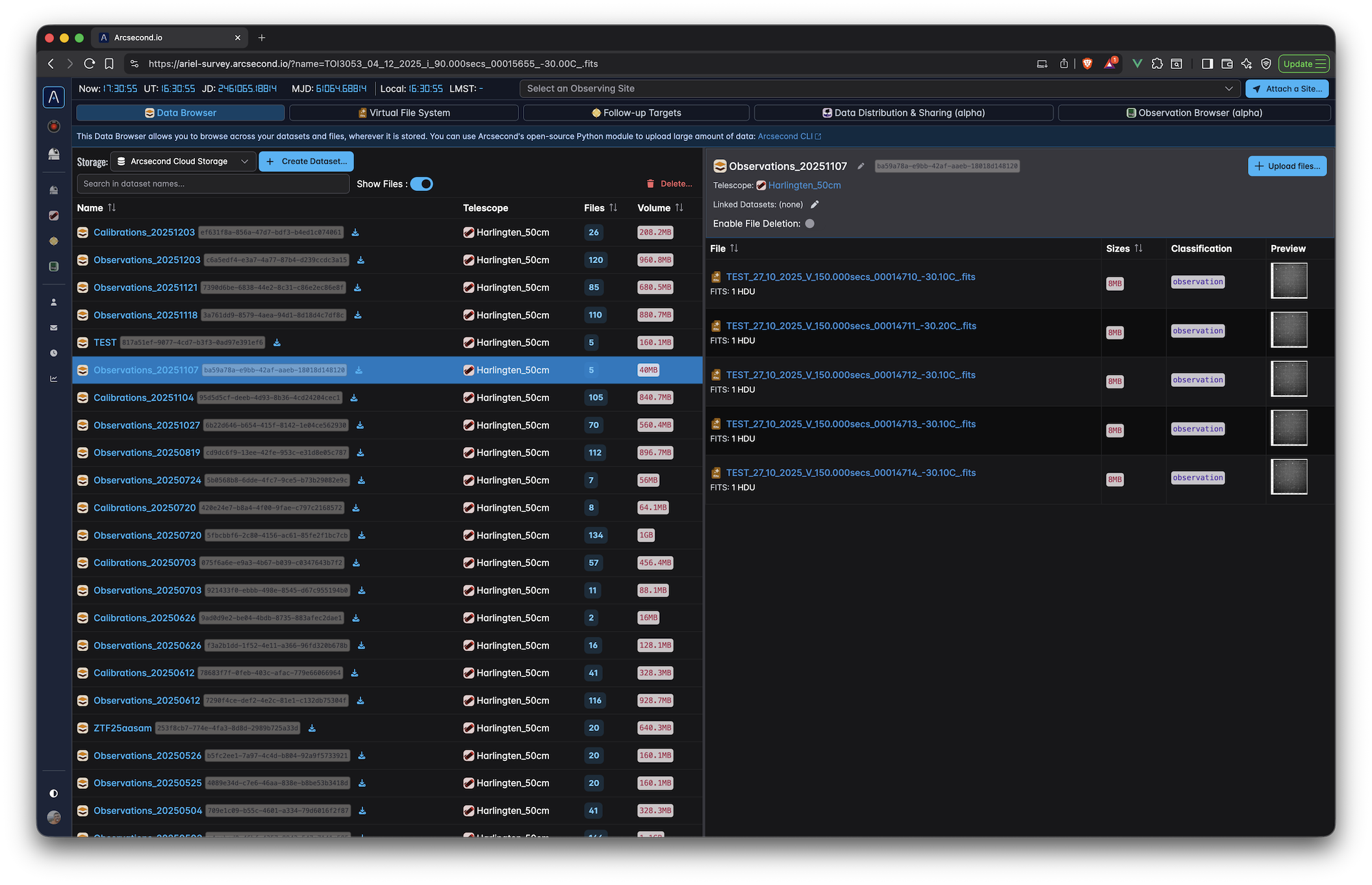This screenshot has height=885, width=1372.
Task: Click the 1GB volume badge for Observations_20250720
Action: point(646,535)
